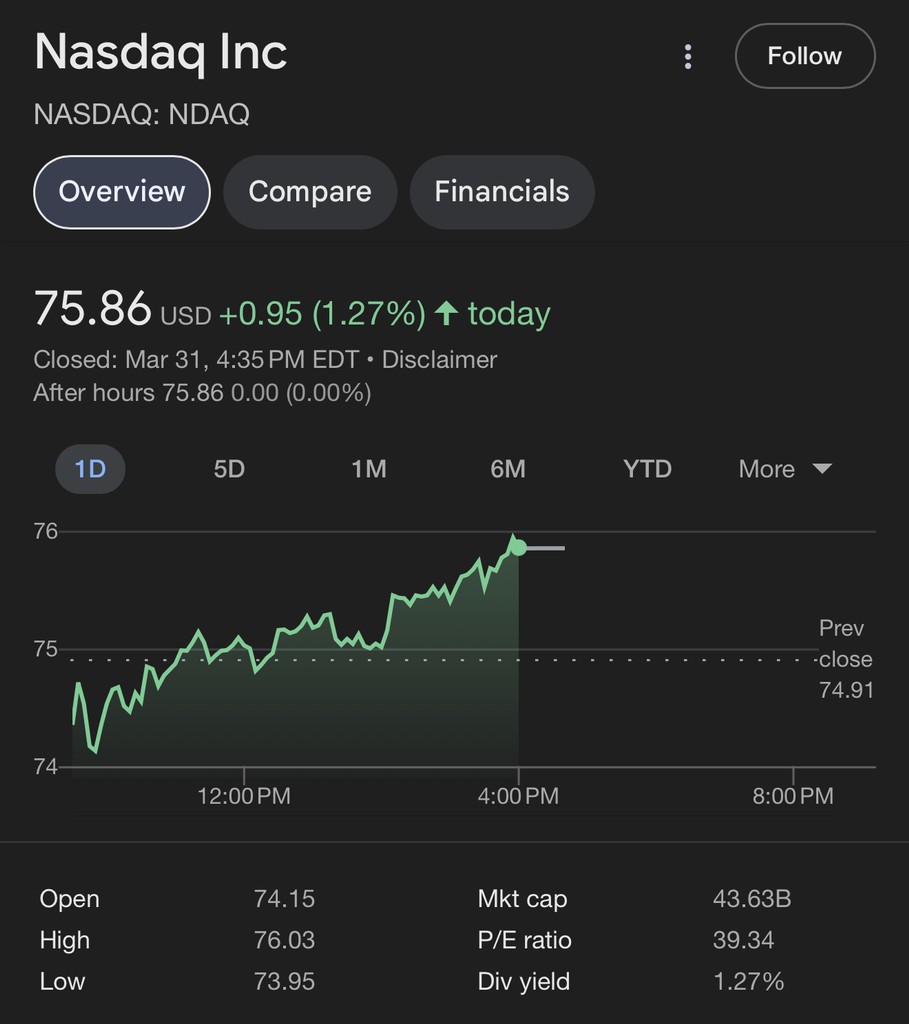Click the Mkt cap value 43.63B
This screenshot has width=909, height=1024.
point(751,899)
